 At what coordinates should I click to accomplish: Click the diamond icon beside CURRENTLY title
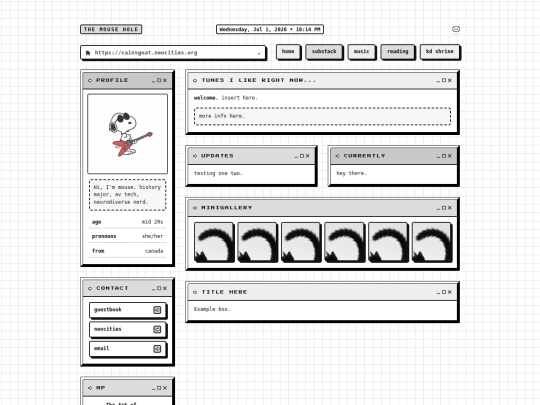tap(338, 156)
